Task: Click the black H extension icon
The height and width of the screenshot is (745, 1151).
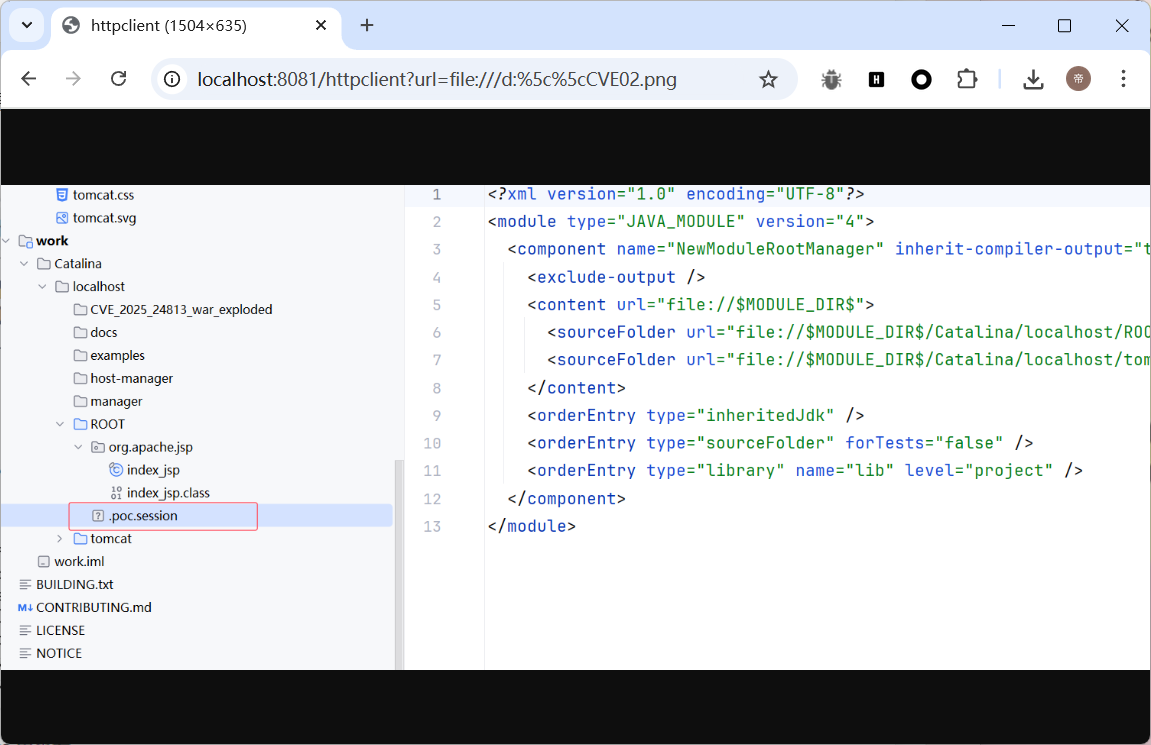Action: 876,79
